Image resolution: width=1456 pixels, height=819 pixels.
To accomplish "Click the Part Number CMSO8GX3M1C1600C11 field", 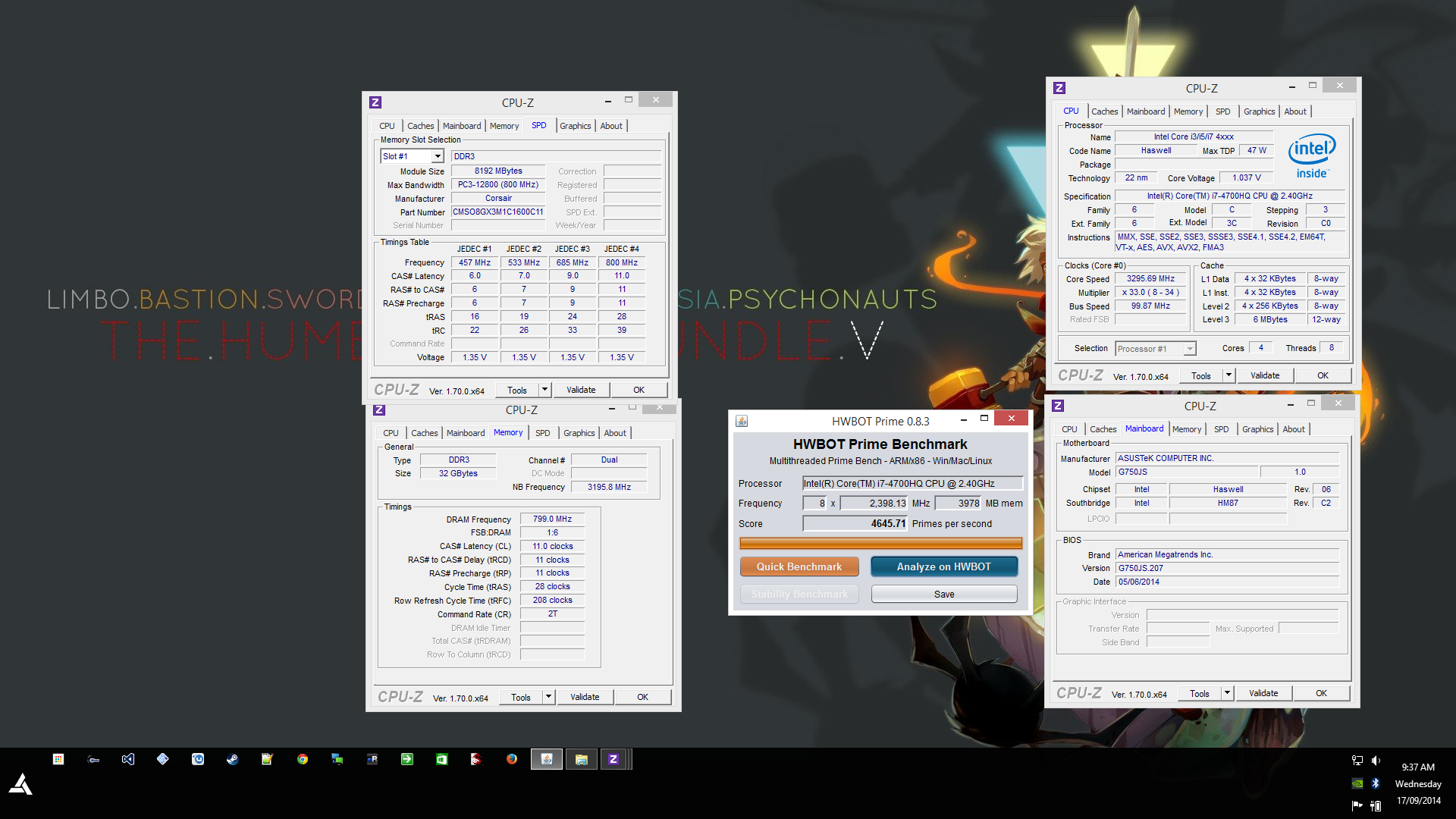I will 498,212.
